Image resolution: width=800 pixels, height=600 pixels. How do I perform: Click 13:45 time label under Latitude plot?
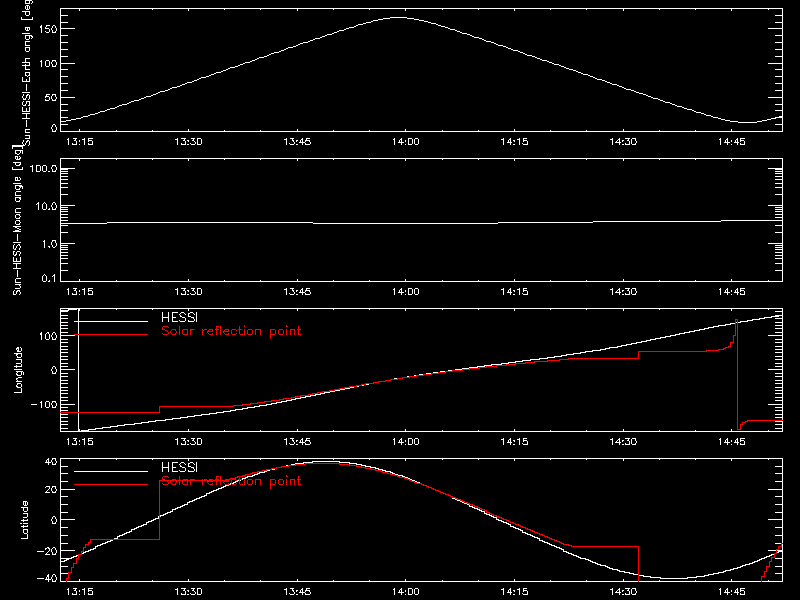297,591
